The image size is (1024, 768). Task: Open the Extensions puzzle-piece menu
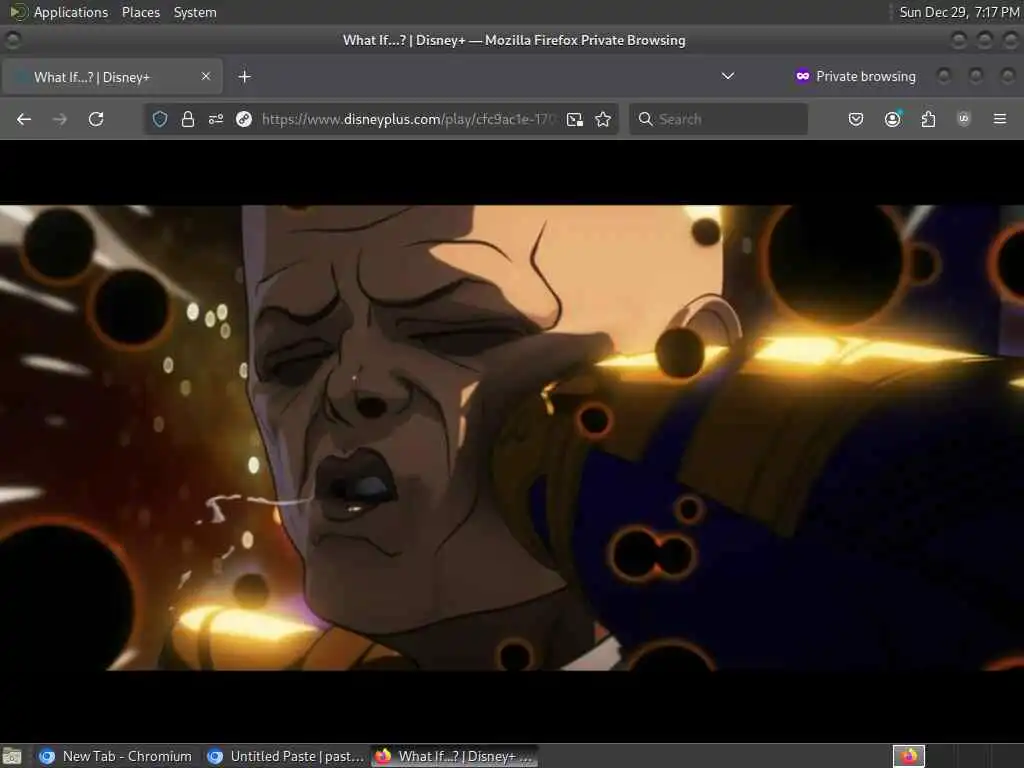(x=928, y=119)
